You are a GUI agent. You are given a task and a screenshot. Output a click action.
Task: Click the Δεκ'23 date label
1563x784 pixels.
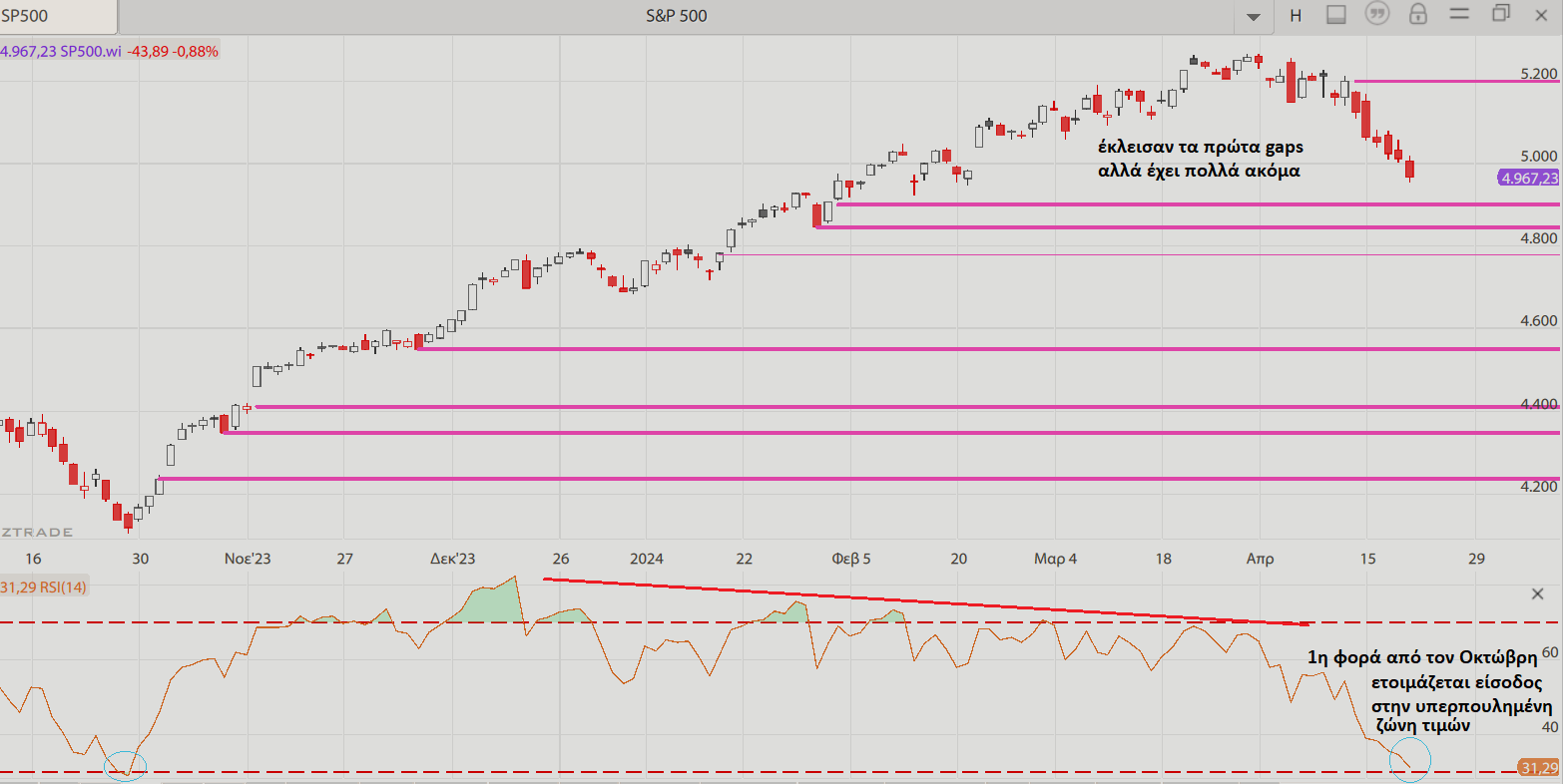coord(452,559)
